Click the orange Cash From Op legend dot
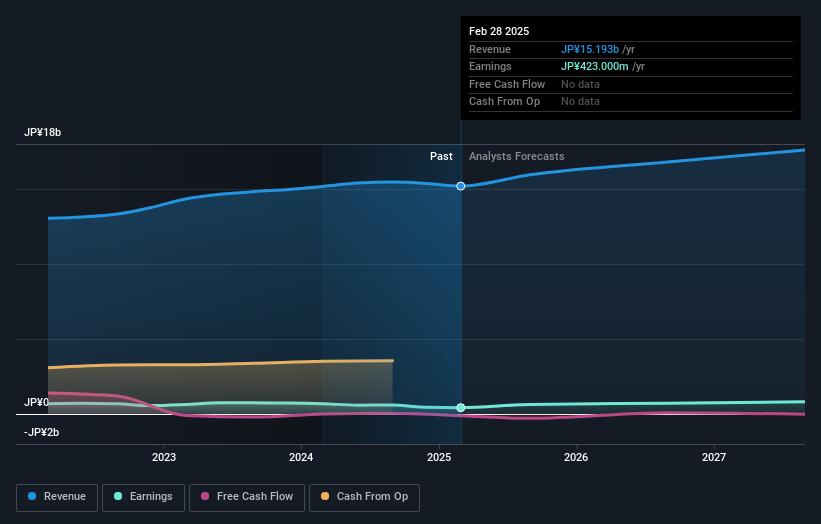 point(325,496)
